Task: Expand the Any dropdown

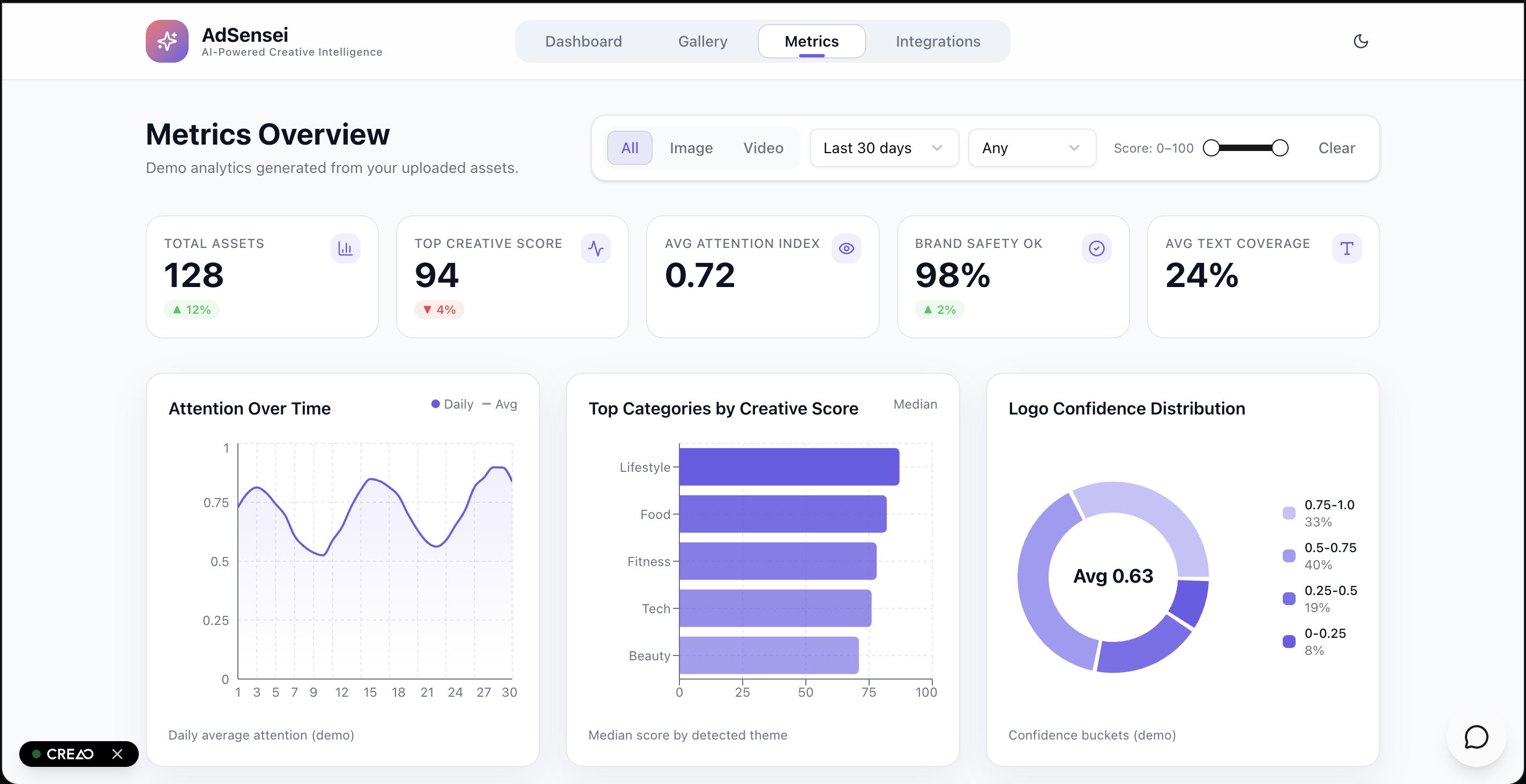Action: (1031, 148)
